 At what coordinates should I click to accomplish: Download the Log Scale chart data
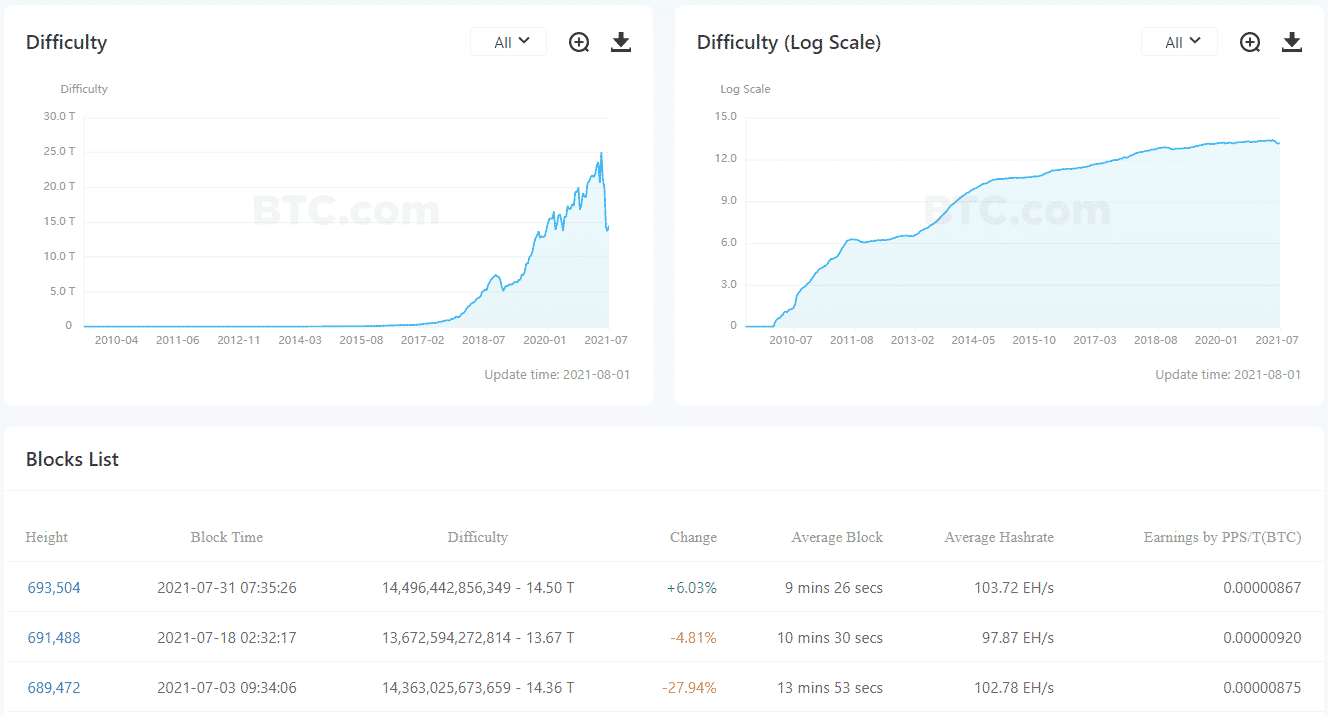point(1292,42)
